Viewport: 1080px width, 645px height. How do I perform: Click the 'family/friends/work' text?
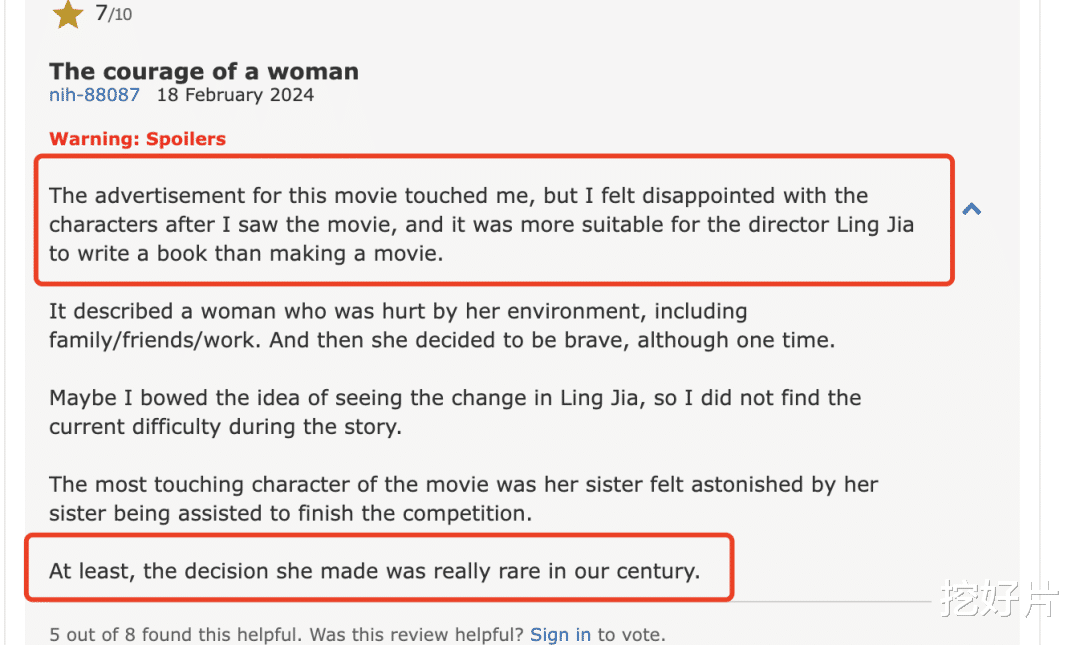(x=155, y=340)
